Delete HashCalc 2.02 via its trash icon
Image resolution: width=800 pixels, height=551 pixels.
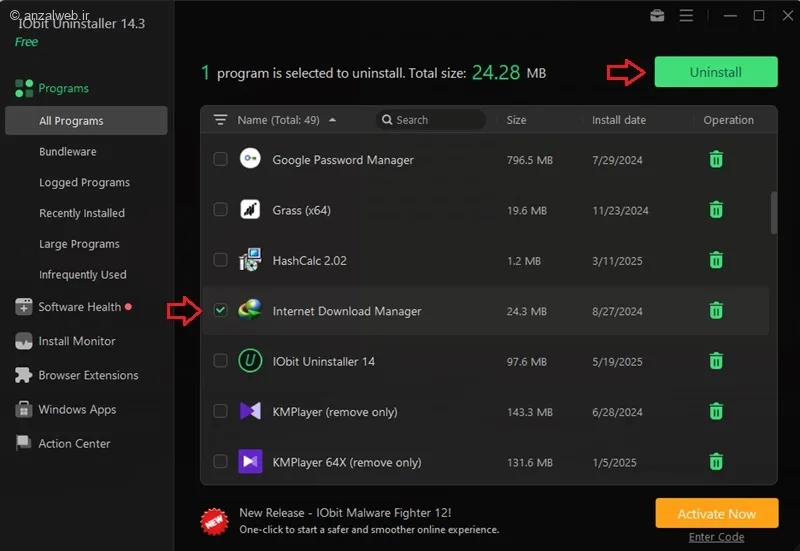pos(716,260)
